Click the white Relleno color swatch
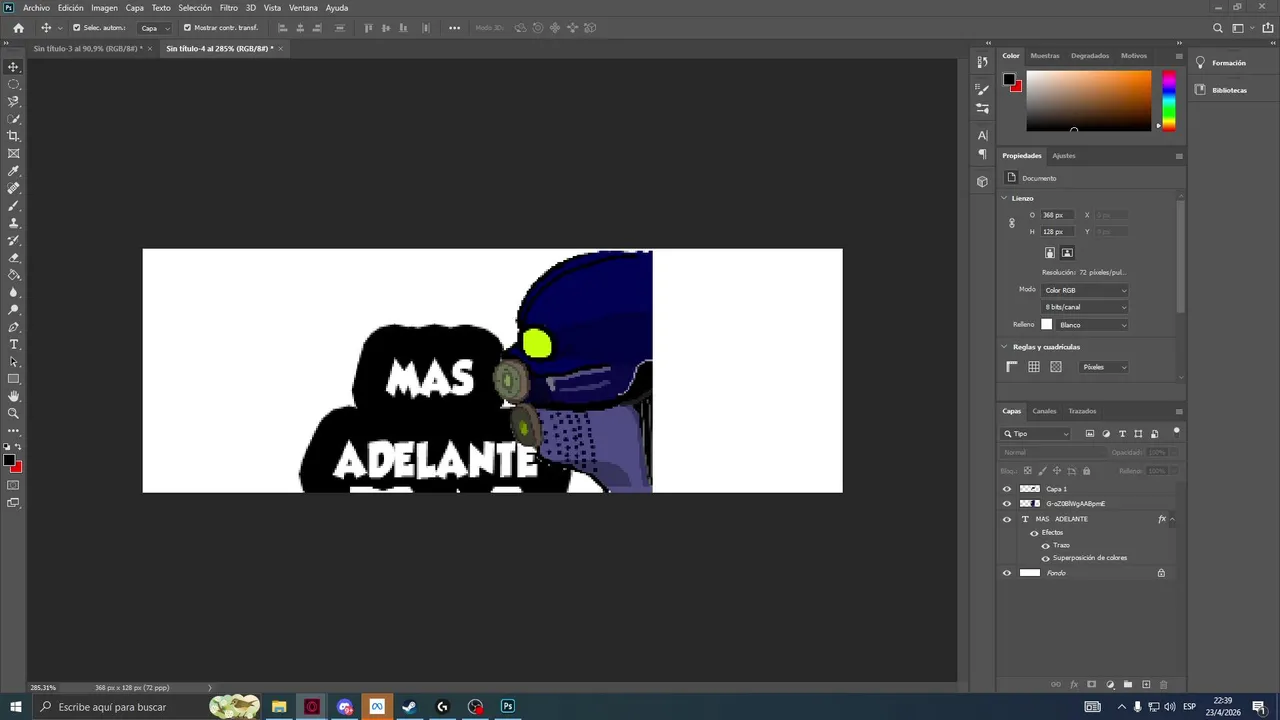1280x720 pixels. pos(1047,325)
